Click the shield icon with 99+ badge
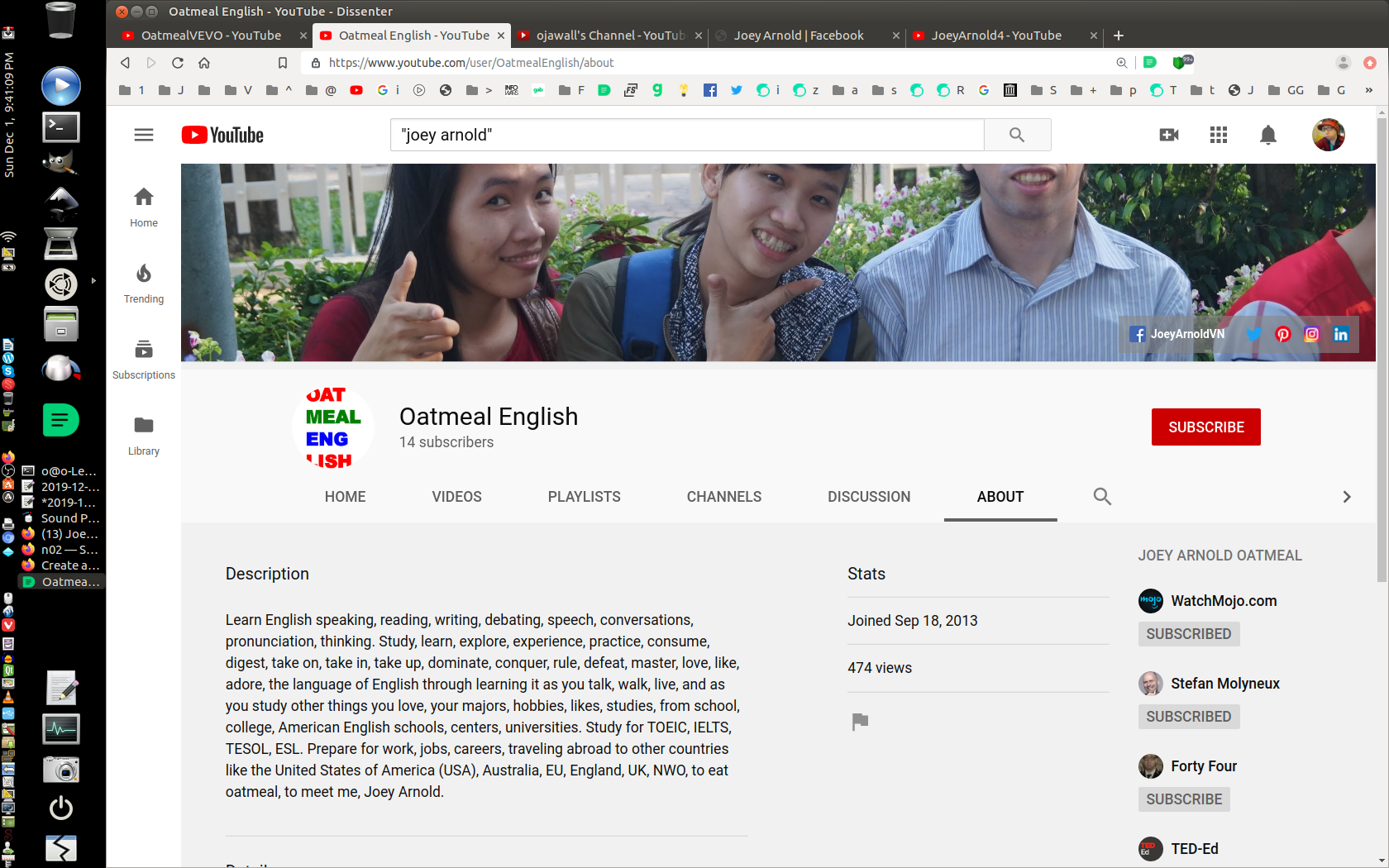Viewport: 1389px width, 868px height. coord(1181,62)
